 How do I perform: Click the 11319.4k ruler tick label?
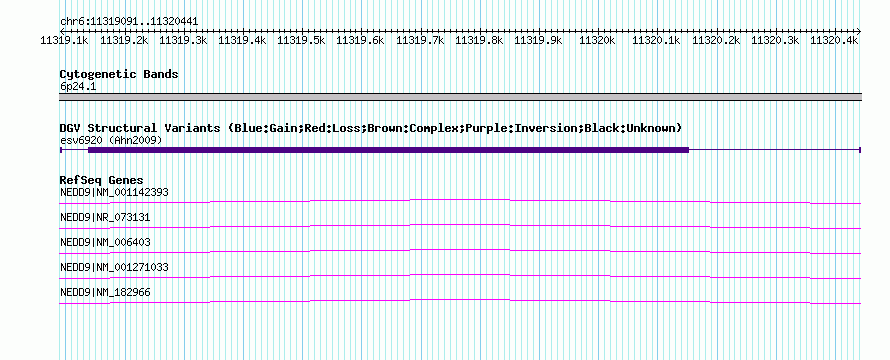click(242, 40)
